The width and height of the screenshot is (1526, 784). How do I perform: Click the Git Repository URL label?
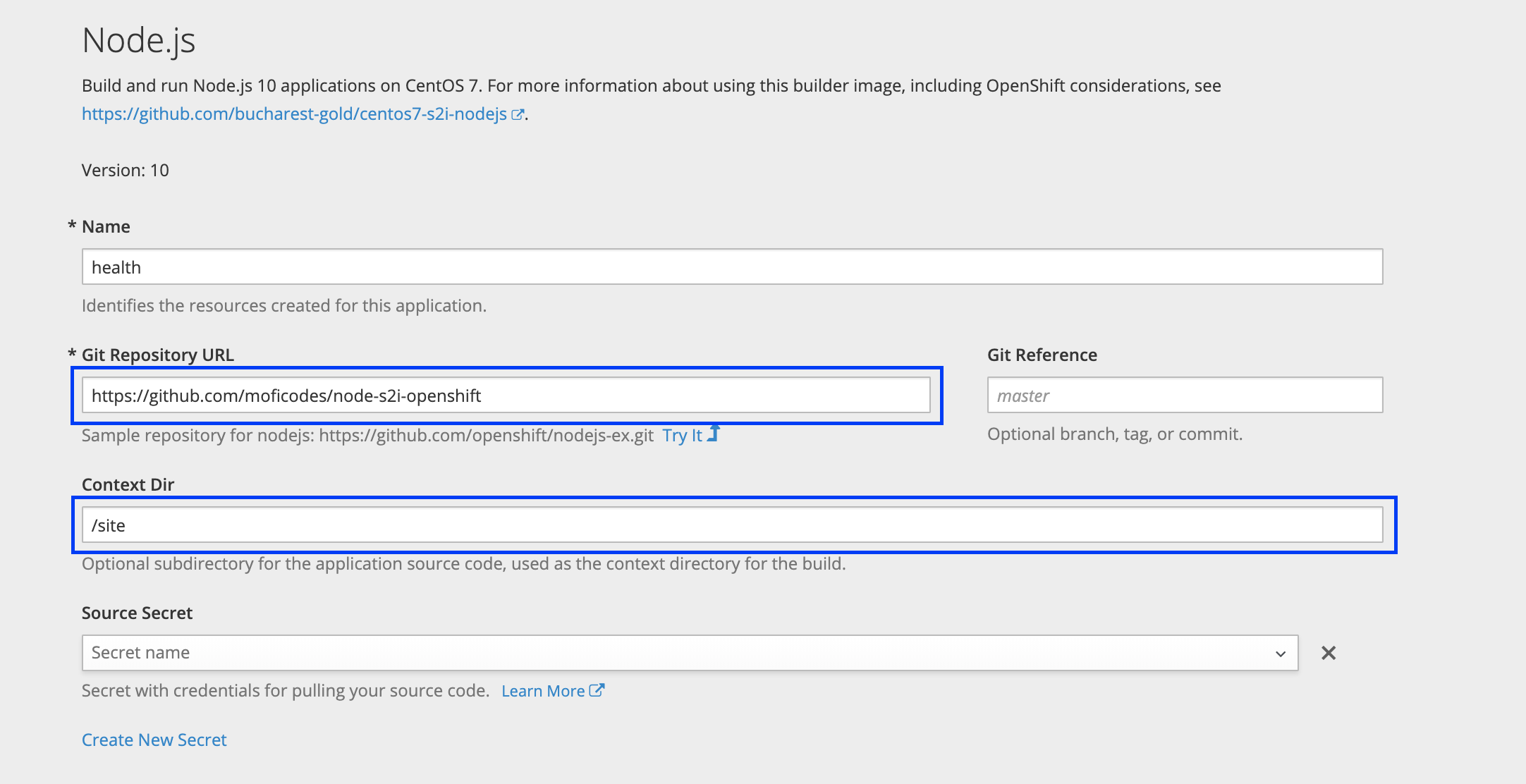click(158, 355)
